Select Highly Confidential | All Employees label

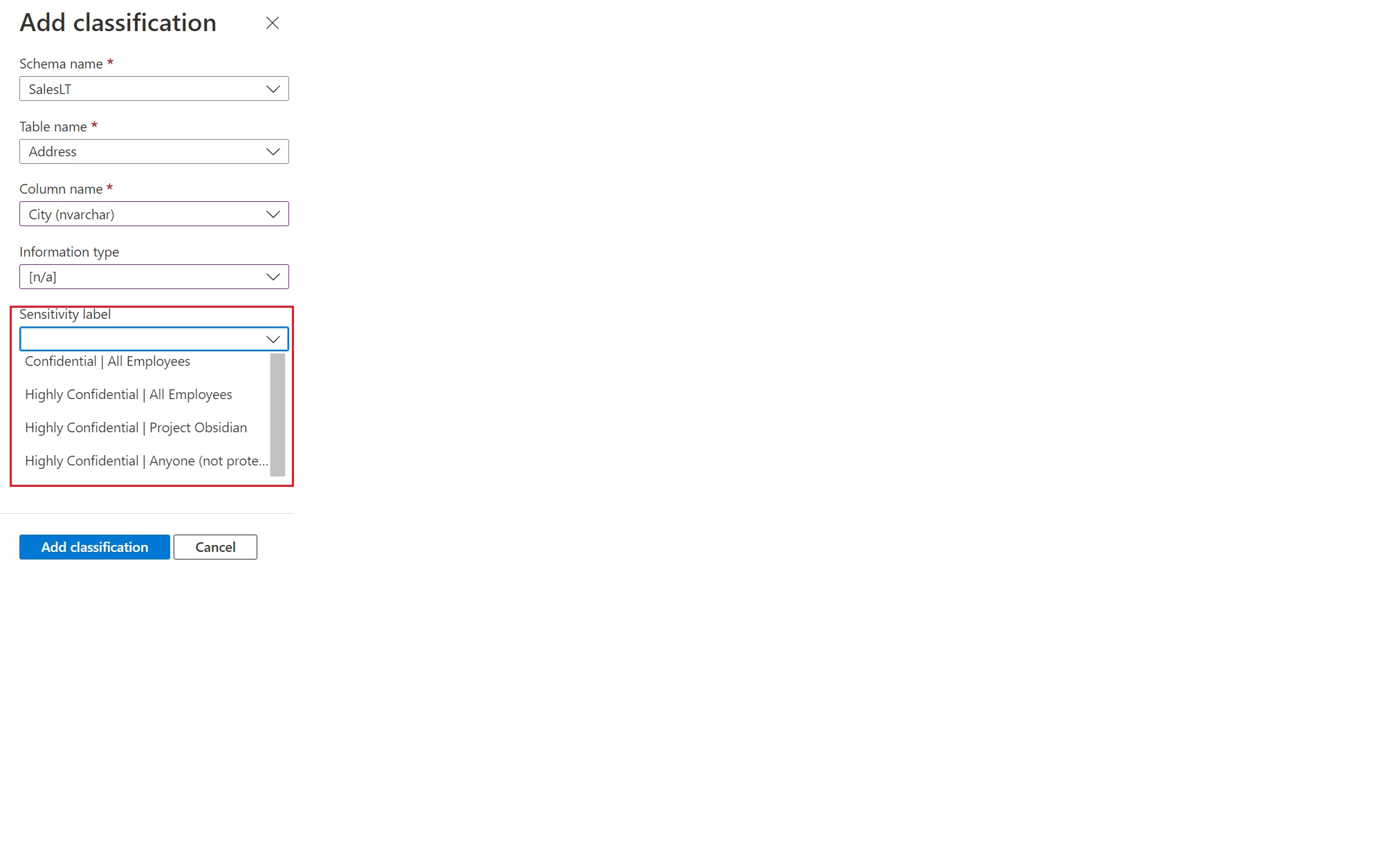click(128, 394)
